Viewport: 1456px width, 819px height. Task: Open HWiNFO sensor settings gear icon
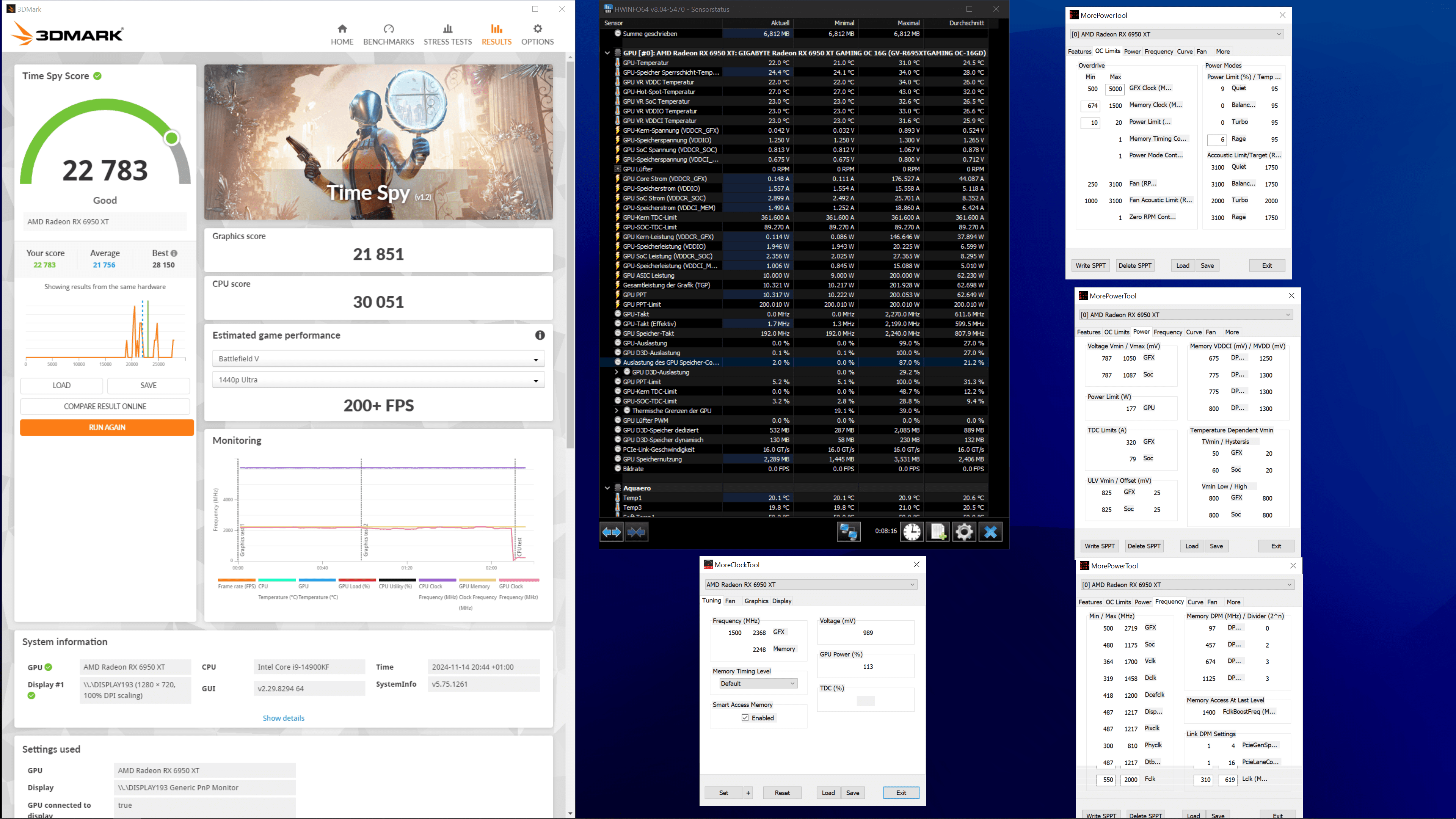(x=964, y=532)
